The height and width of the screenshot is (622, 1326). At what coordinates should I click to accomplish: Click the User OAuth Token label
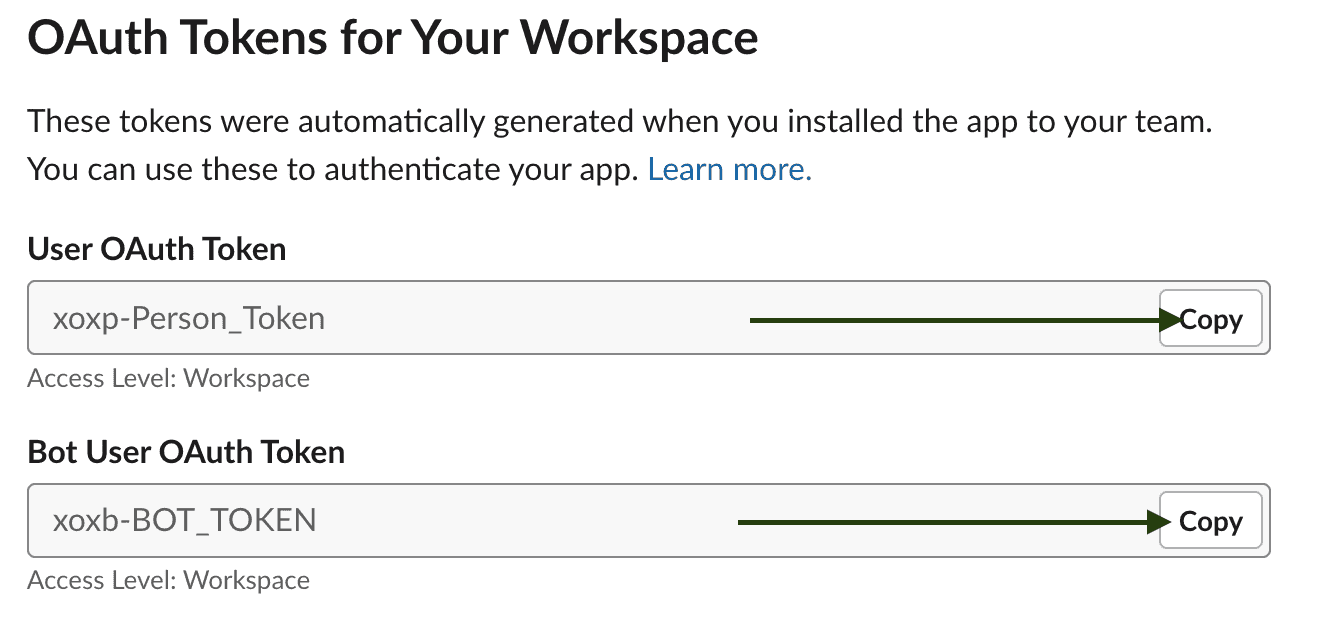click(x=157, y=249)
